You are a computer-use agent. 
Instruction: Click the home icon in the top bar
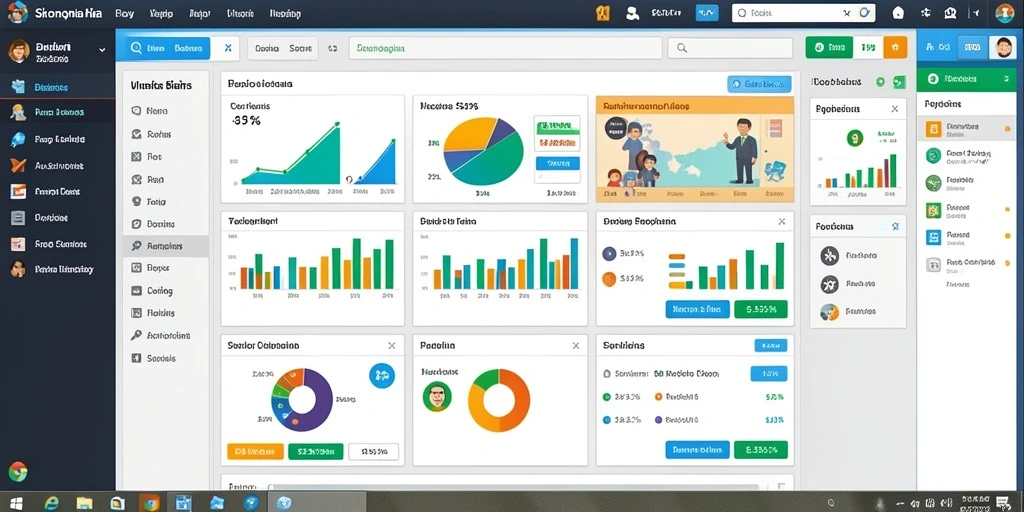click(898, 12)
